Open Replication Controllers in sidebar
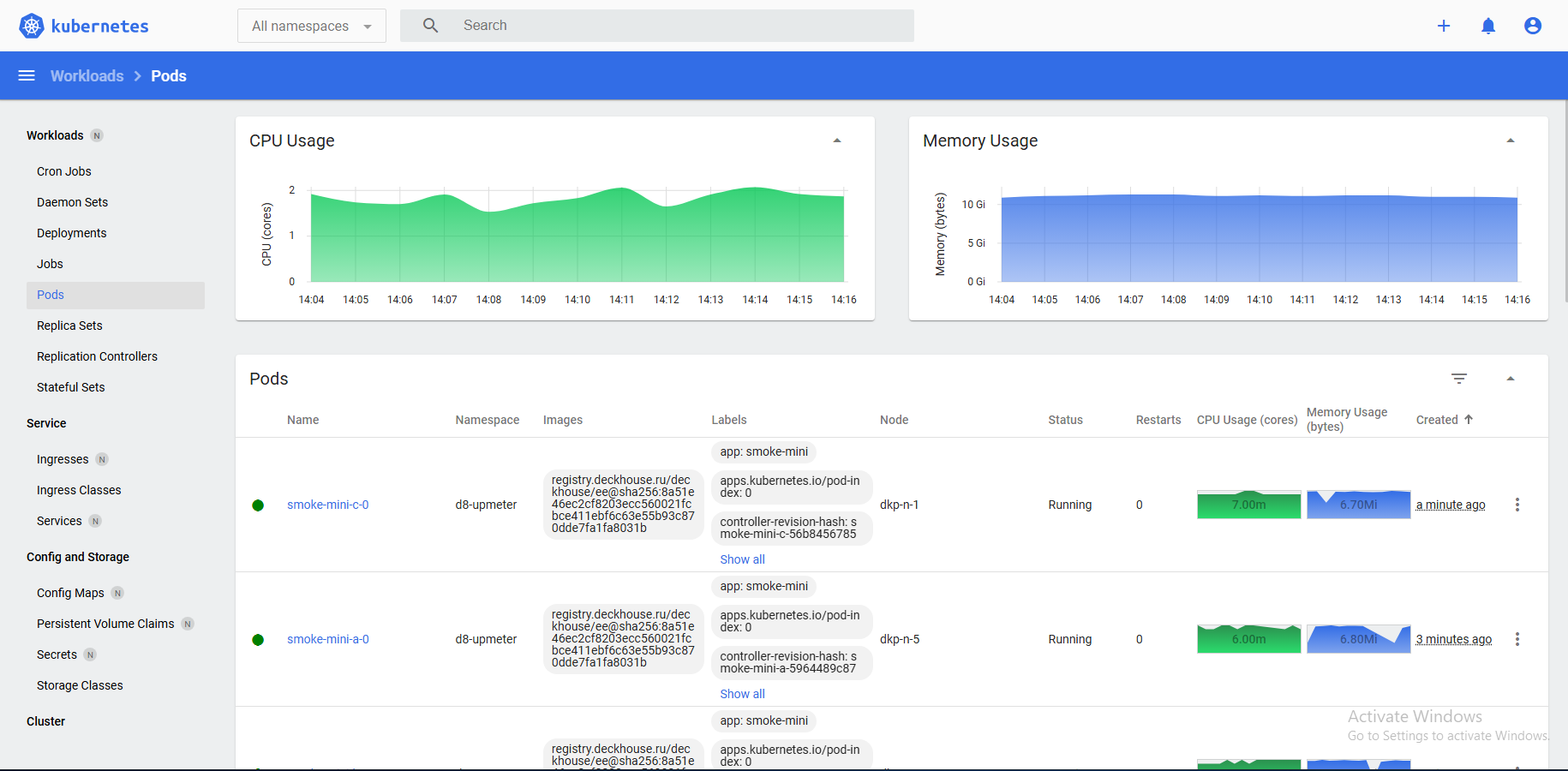The height and width of the screenshot is (771, 1568). point(97,356)
